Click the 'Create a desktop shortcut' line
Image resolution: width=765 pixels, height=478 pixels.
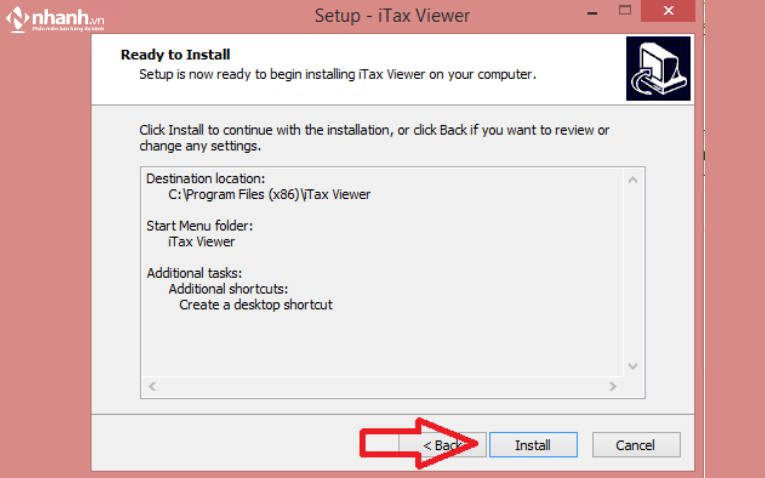tap(256, 305)
